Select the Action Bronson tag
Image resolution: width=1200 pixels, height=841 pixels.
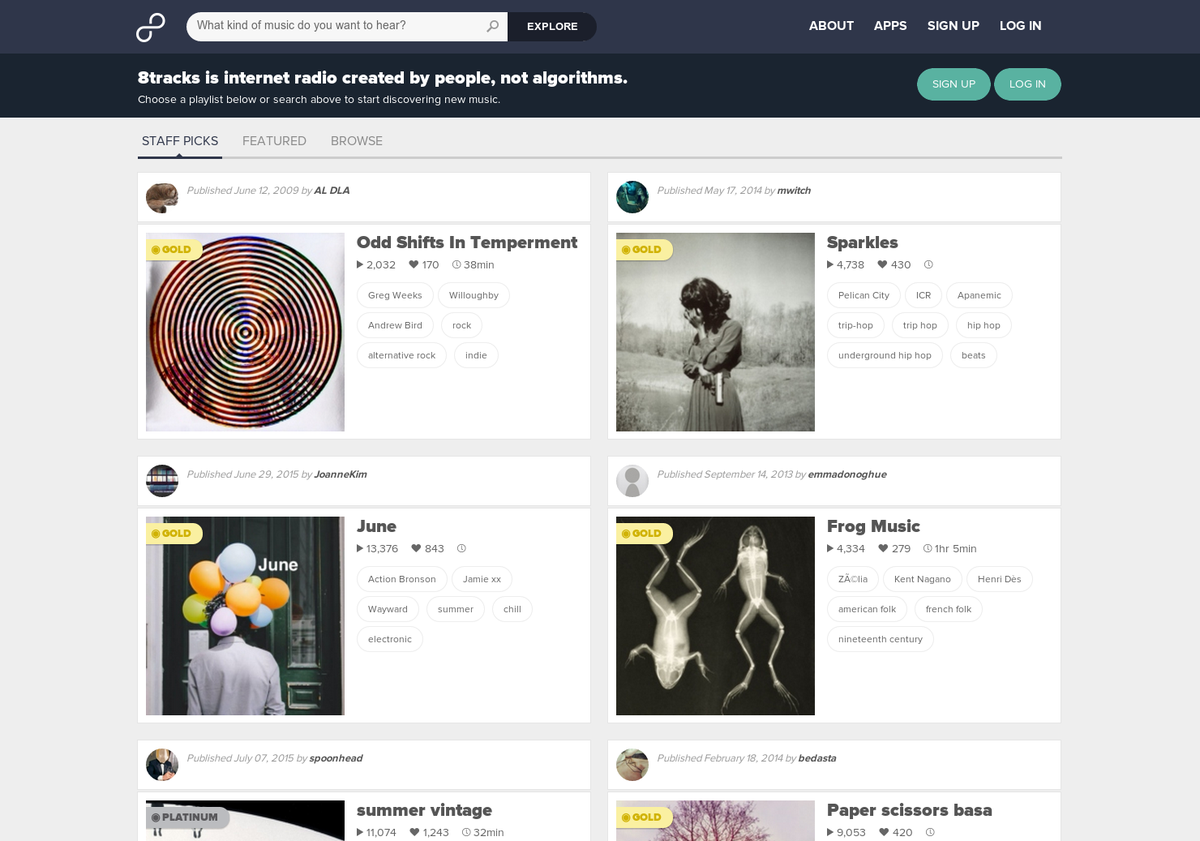tap(402, 580)
